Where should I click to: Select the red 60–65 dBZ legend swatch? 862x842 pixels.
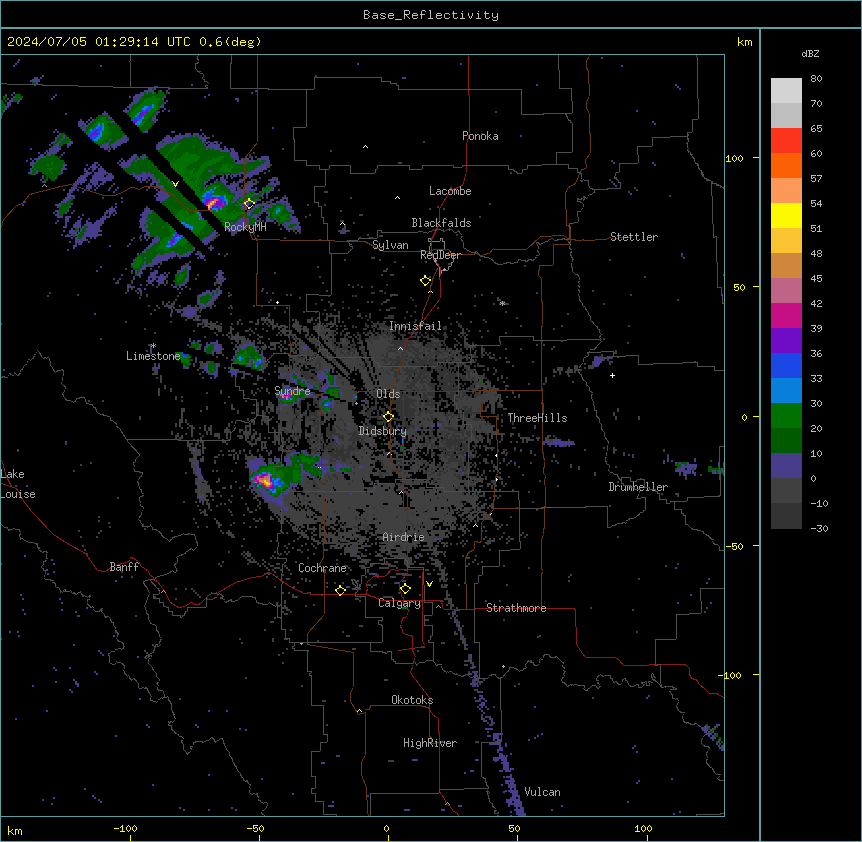(786, 141)
